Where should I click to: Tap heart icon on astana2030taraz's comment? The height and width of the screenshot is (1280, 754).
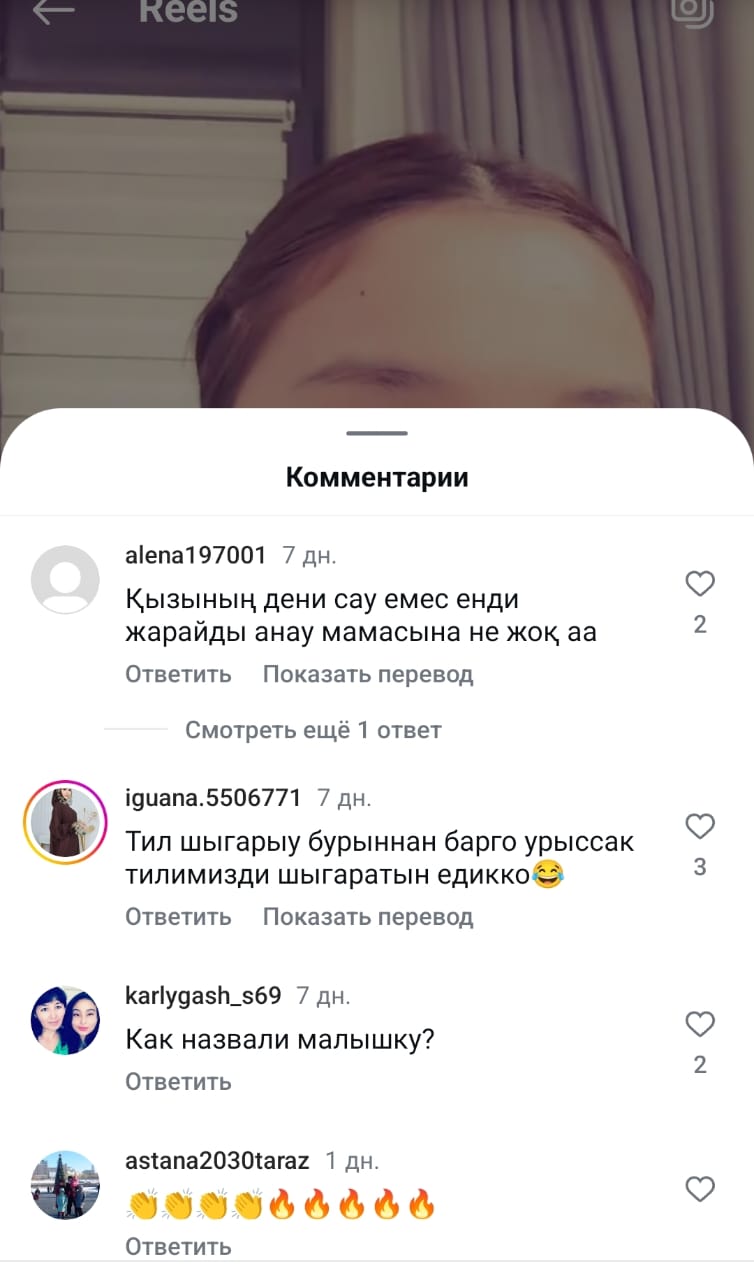700,1189
